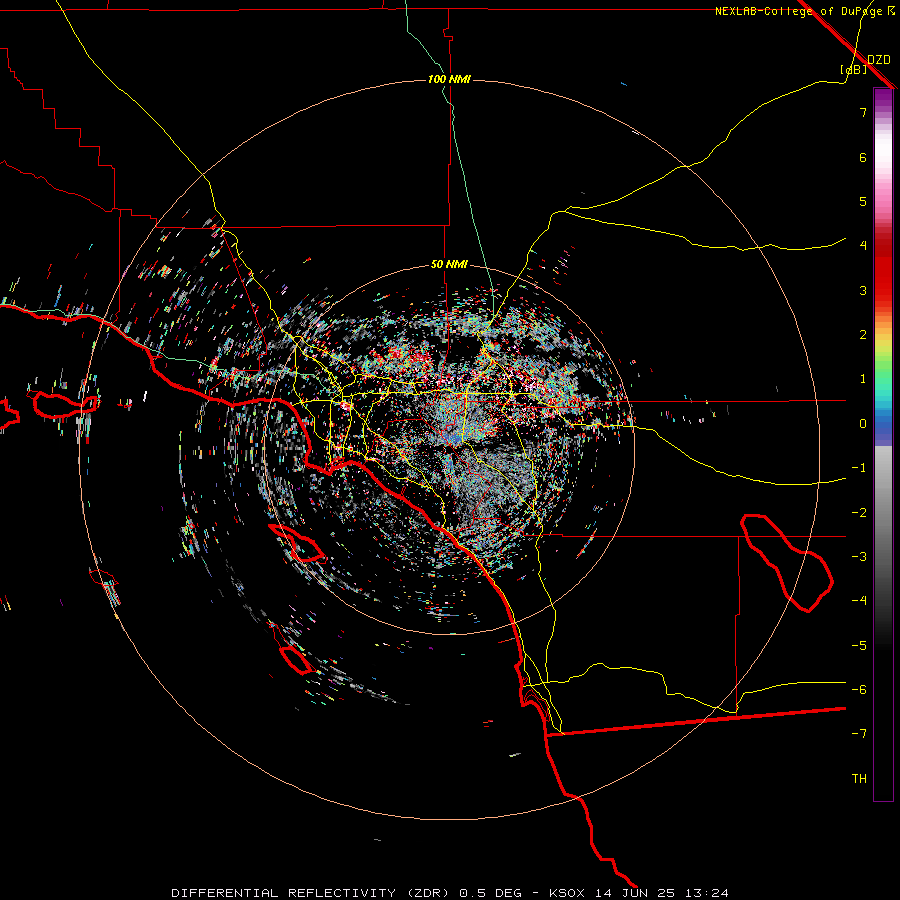This screenshot has height=900, width=900.
Task: Click the -5 value on the color scale
Action: coord(859,646)
